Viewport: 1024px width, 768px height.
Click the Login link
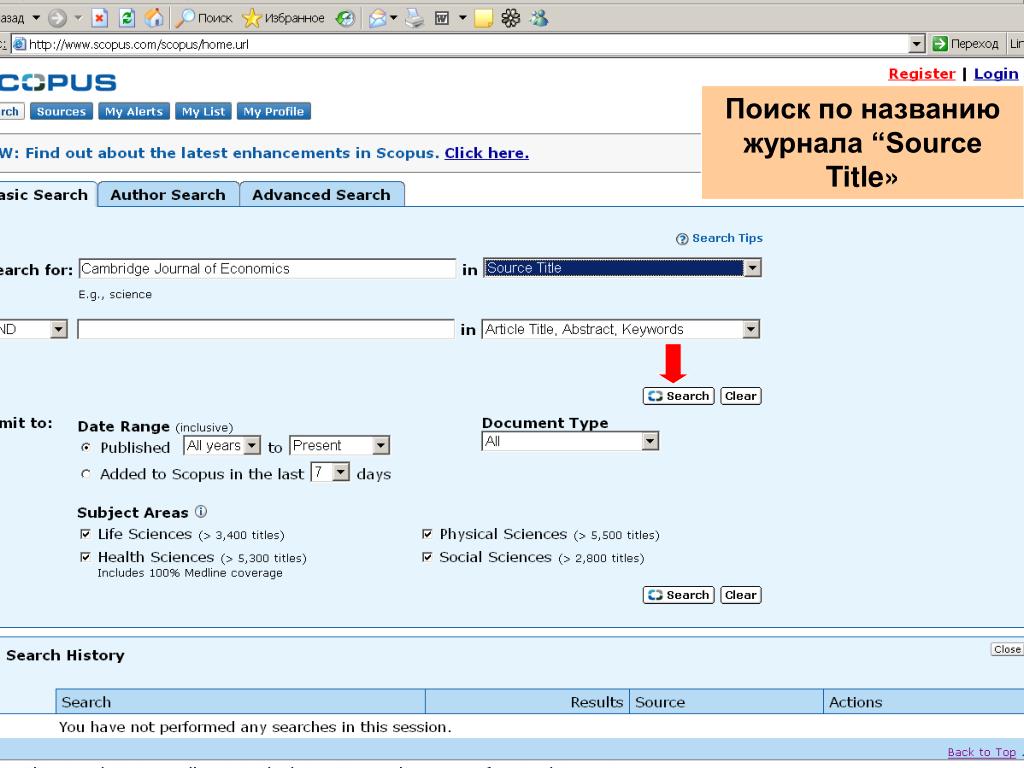pyautogui.click(x=996, y=74)
